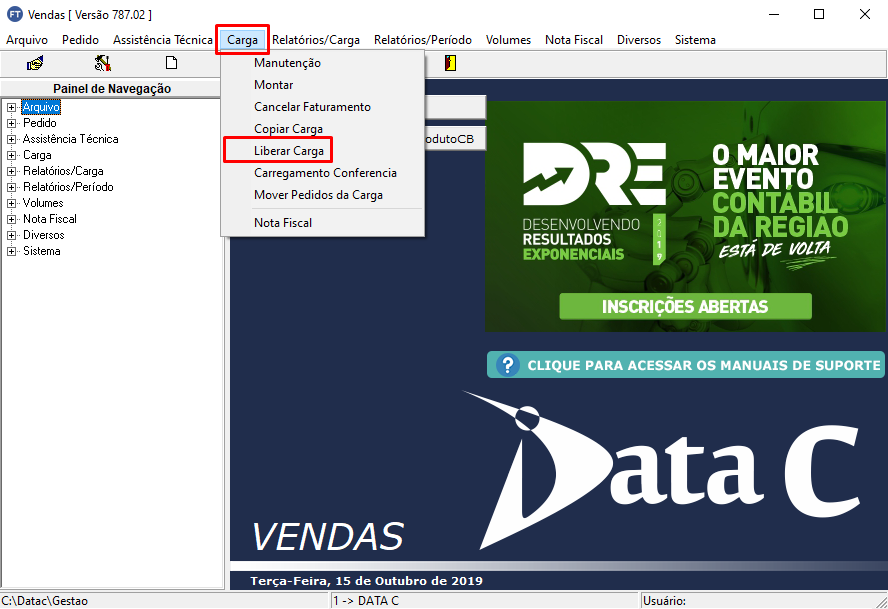
Task: Expand the Diversos tree node
Action: pos(11,235)
